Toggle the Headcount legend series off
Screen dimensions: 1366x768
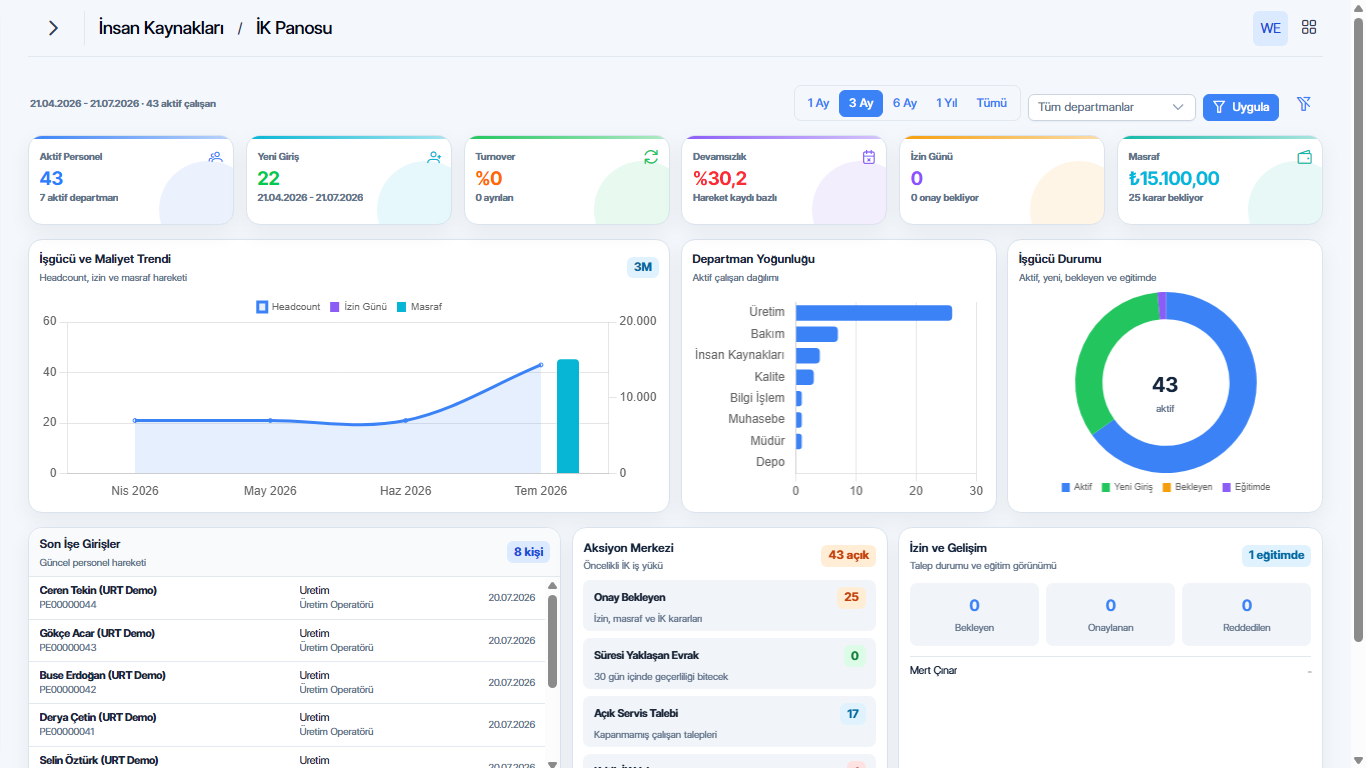point(289,307)
